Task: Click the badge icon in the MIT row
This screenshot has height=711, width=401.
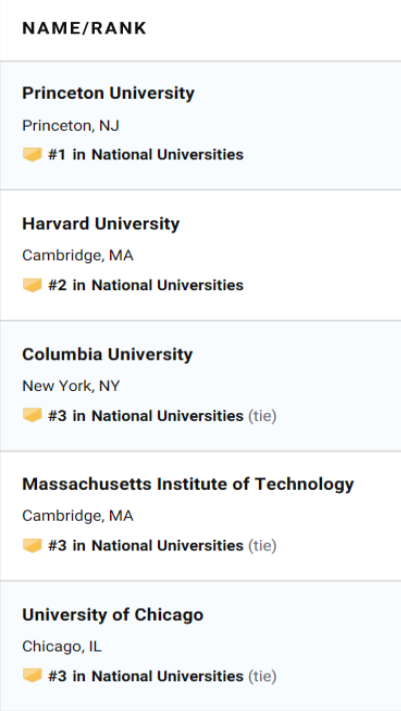Action: pyautogui.click(x=32, y=545)
